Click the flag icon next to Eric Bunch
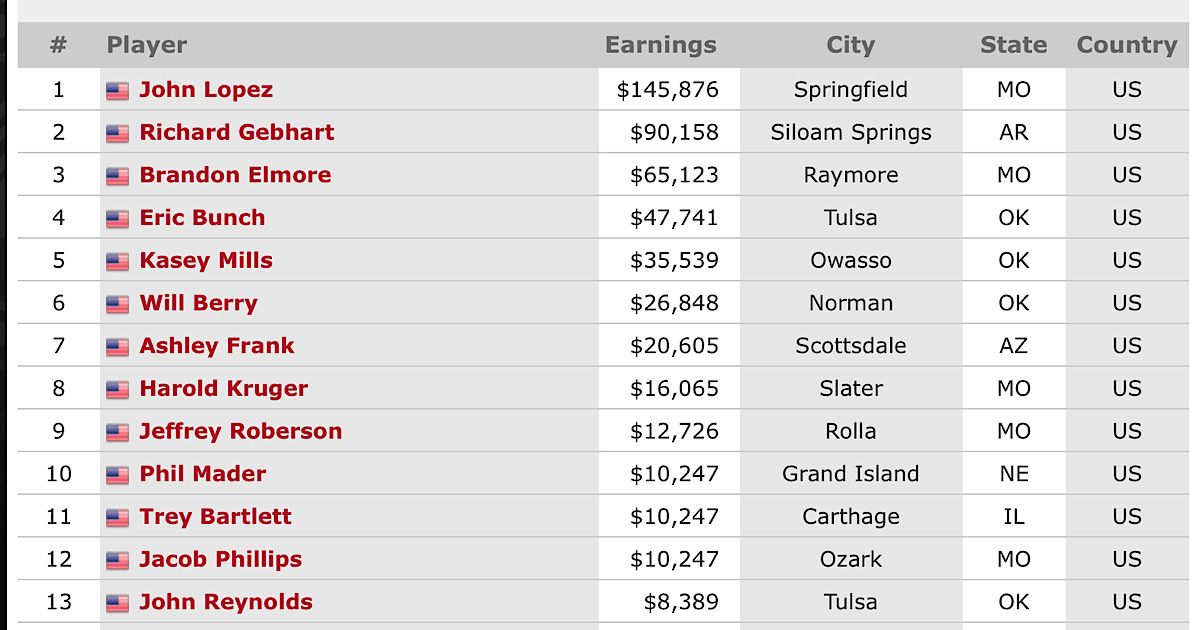 (117, 219)
